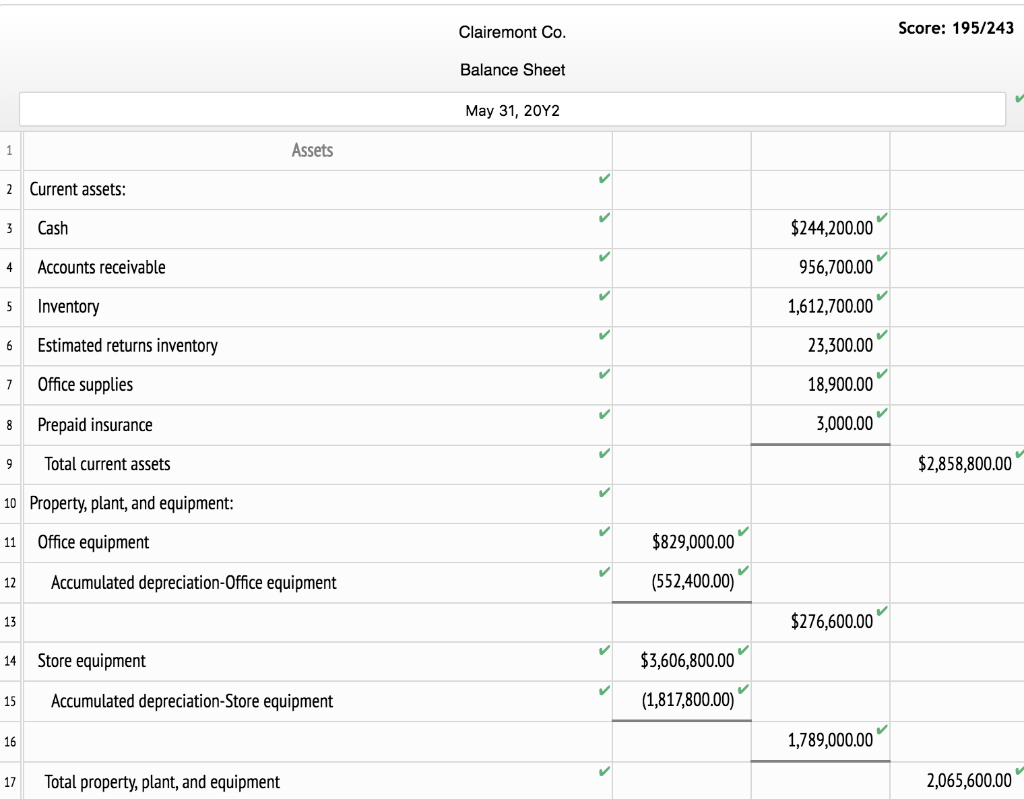The height and width of the screenshot is (799, 1024).
Task: Click the checkmark next to Total property, plant, and equipment
Action: click(x=602, y=771)
